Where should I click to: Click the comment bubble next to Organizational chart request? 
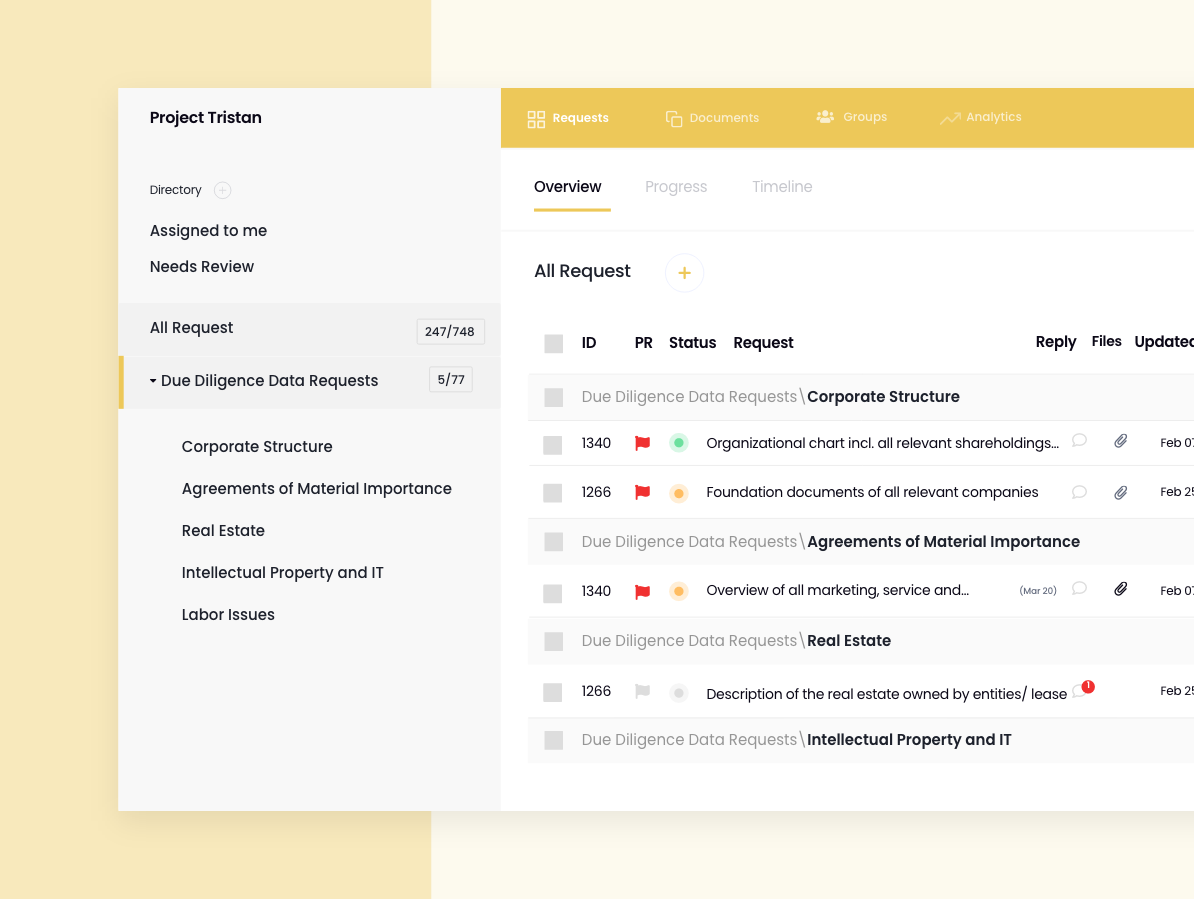(x=1079, y=440)
